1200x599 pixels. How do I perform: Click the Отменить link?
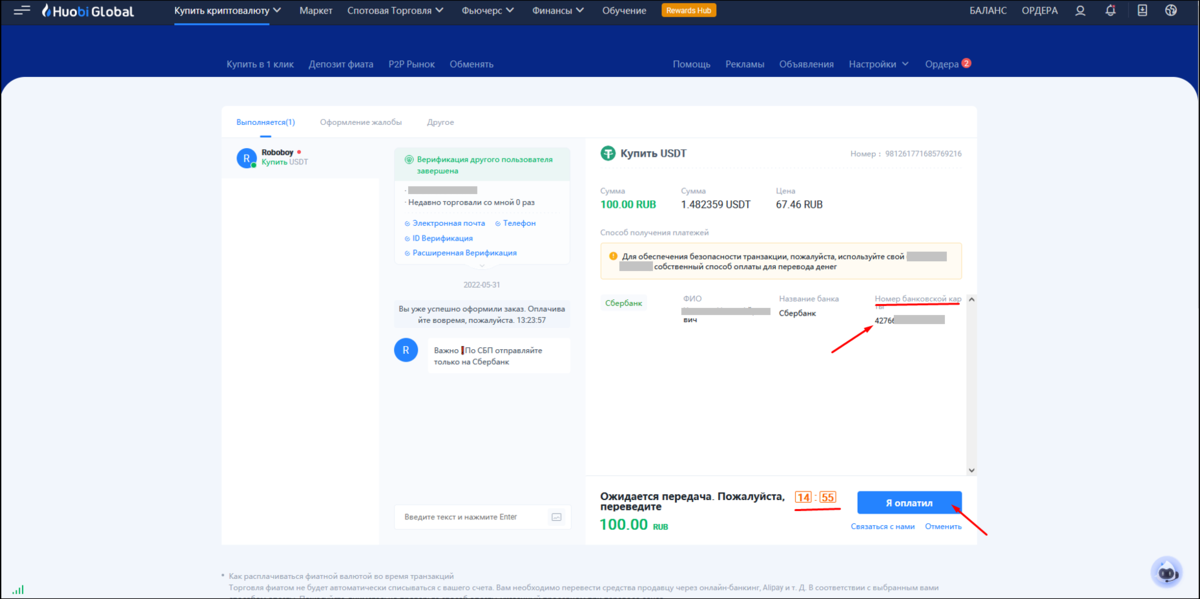click(x=943, y=527)
